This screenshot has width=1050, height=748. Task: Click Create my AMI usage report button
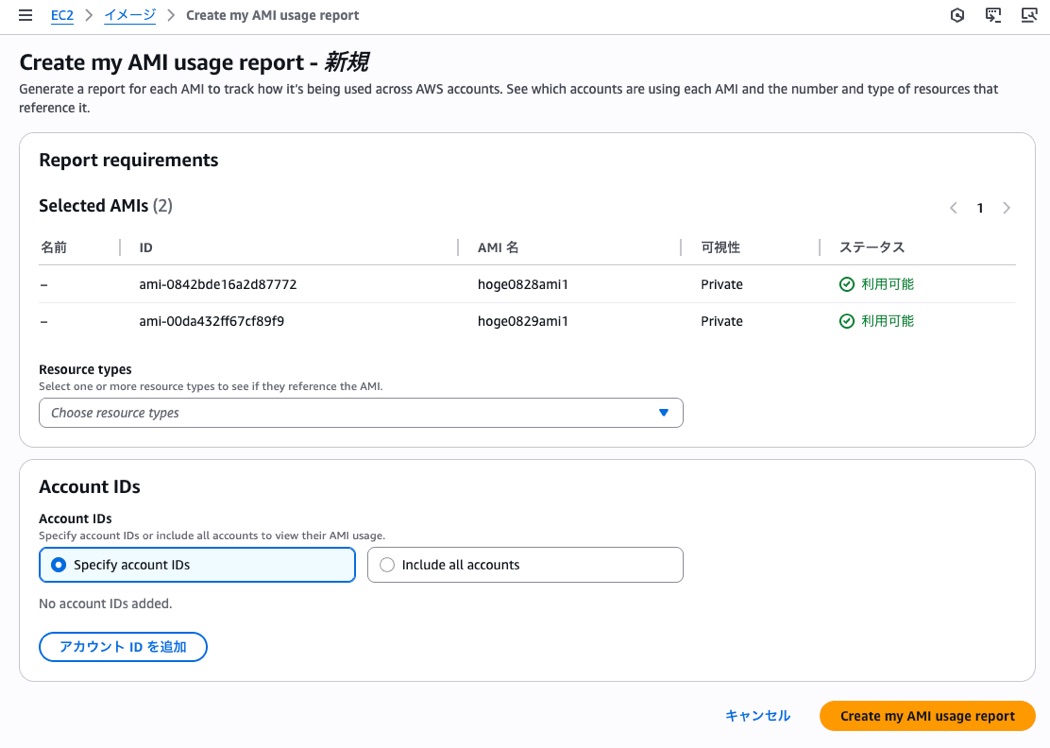927,716
